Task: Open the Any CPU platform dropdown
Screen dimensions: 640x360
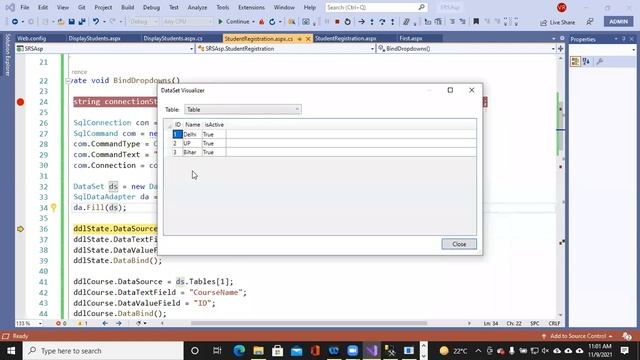Action: [x=187, y=22]
